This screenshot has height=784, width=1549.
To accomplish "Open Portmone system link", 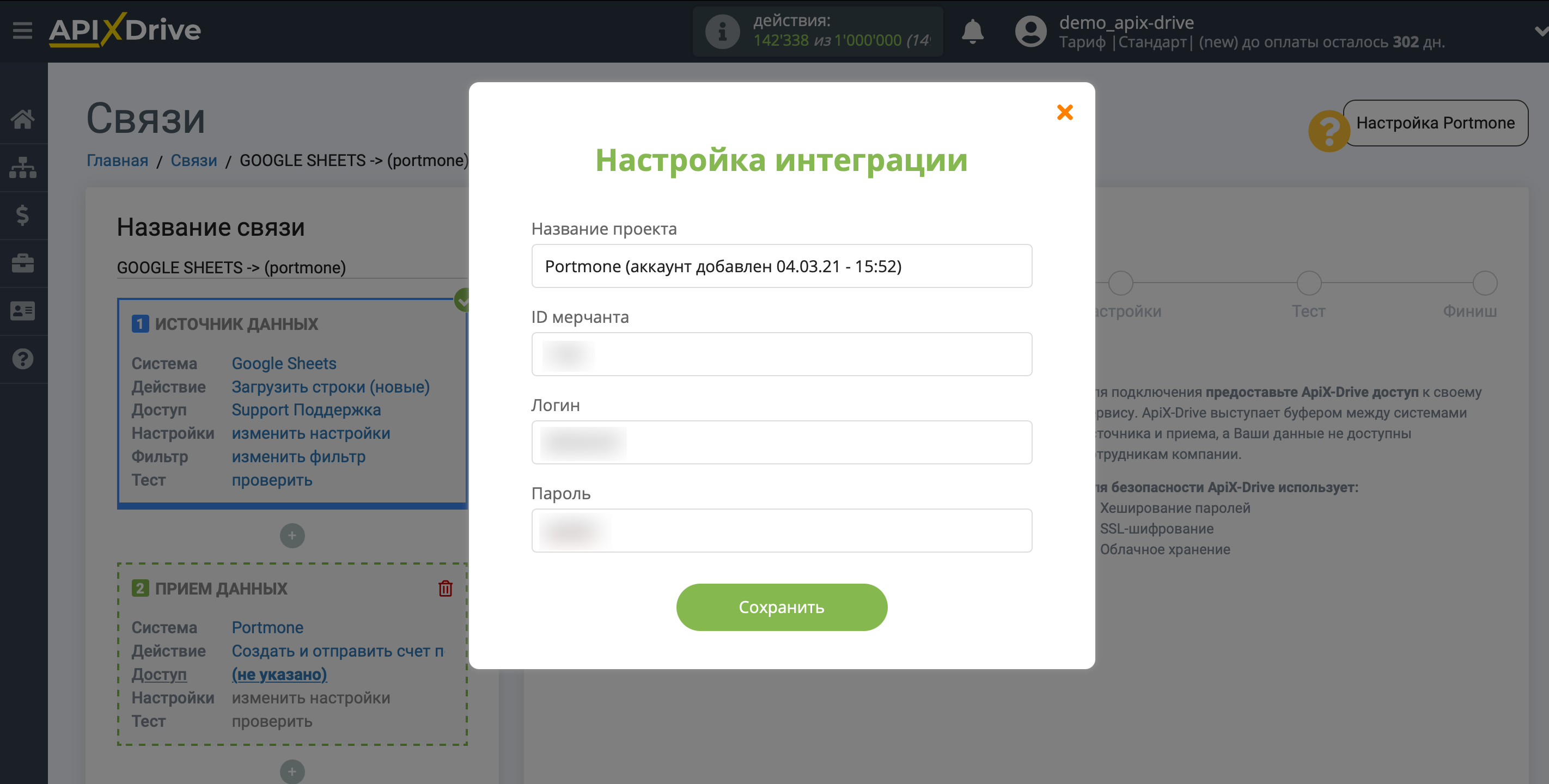I will point(267,627).
